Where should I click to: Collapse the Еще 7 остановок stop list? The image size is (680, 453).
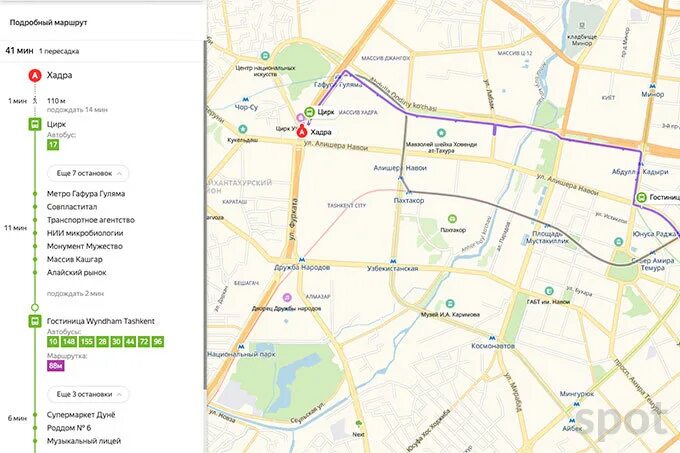pos(88,173)
